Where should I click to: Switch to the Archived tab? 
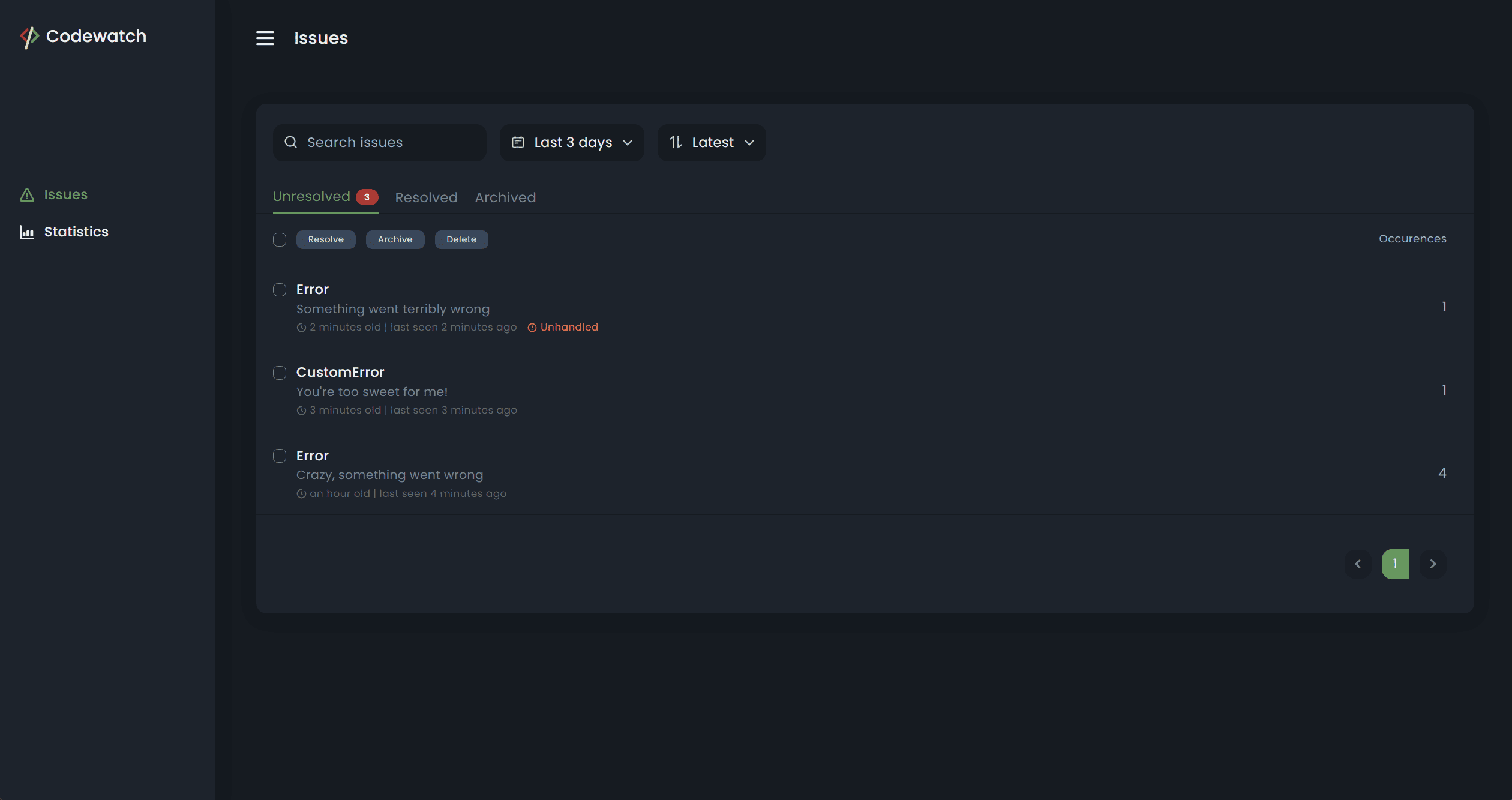505,197
